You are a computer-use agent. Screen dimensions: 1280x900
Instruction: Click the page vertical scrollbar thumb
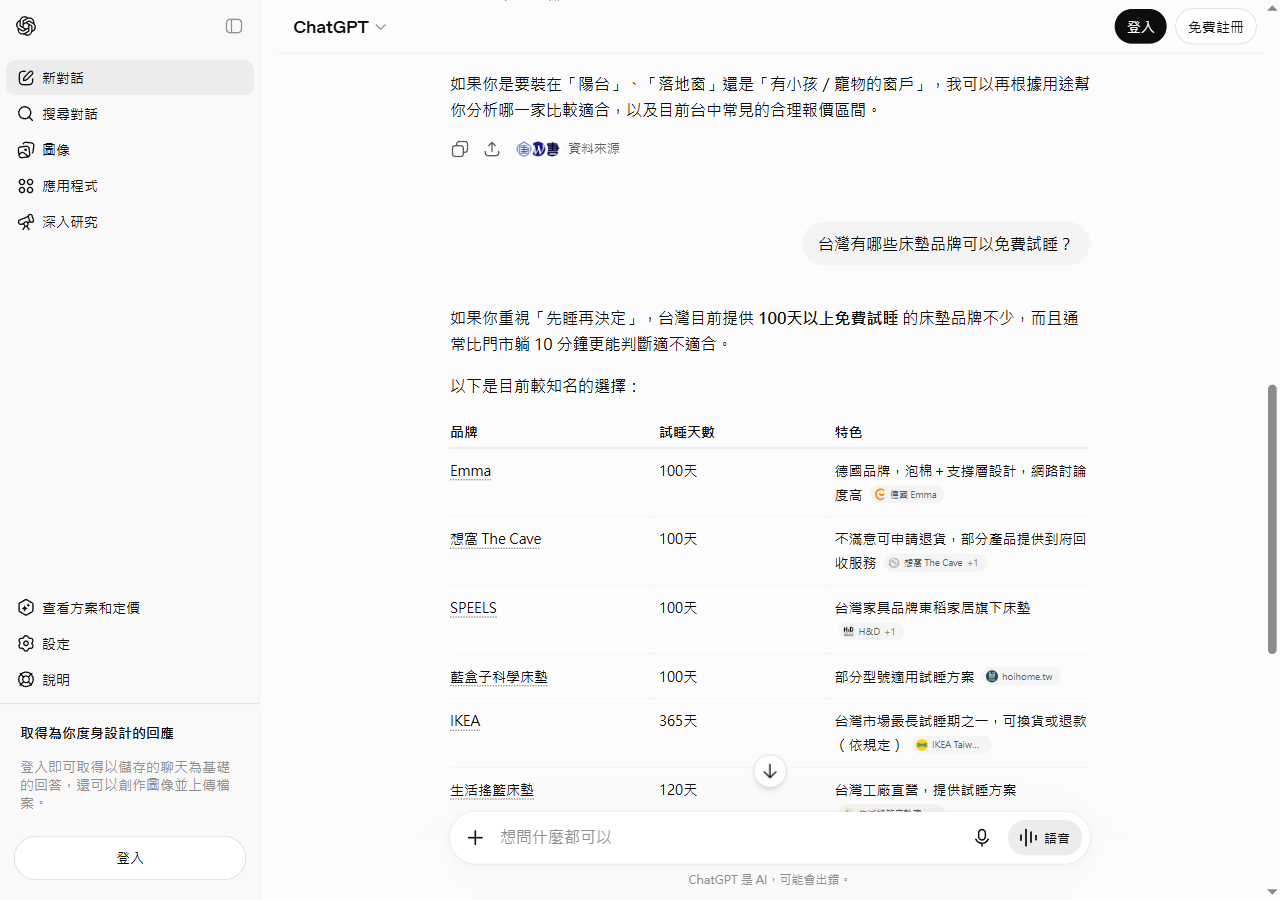(1272, 519)
